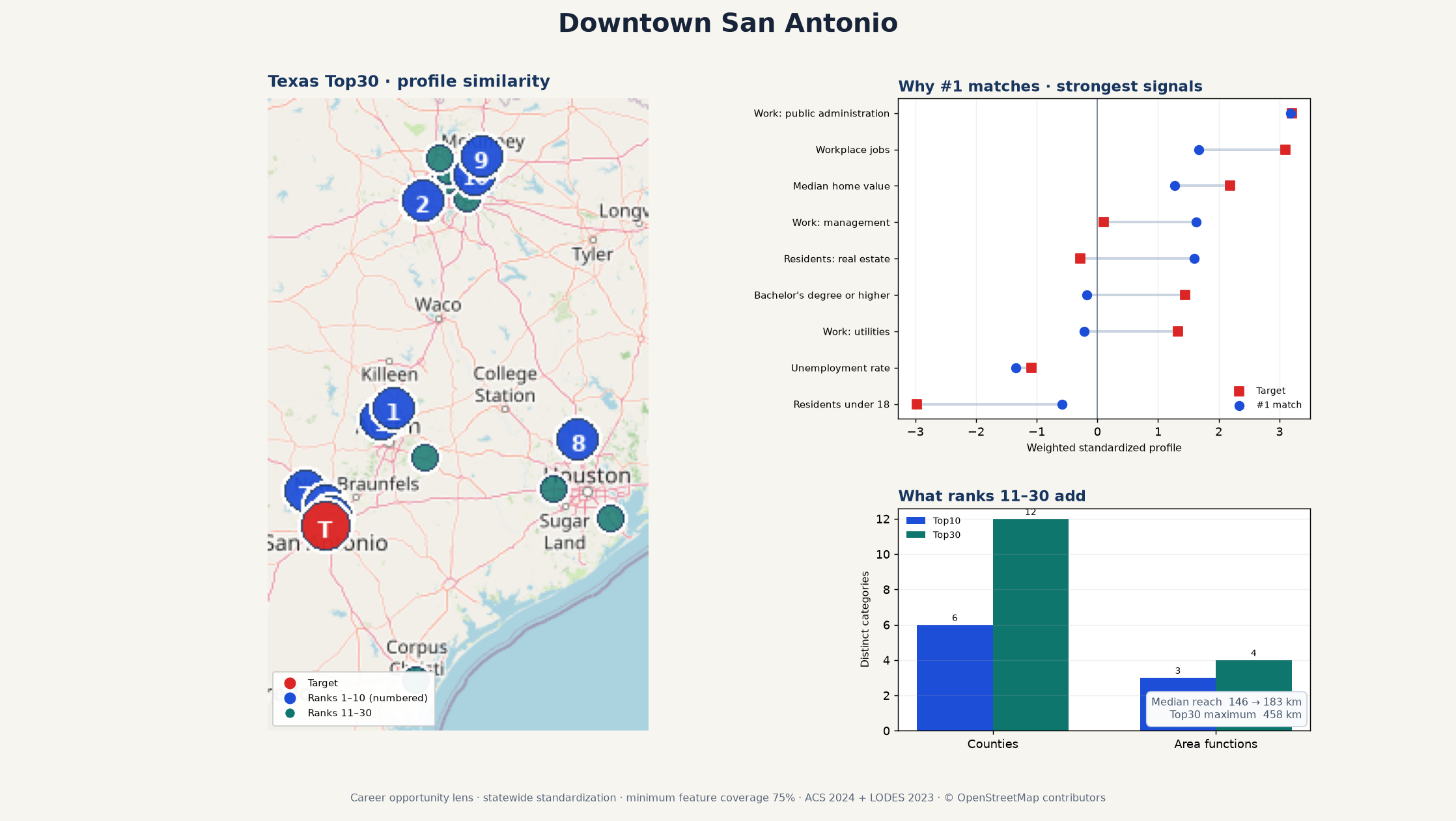
Task: Select blue map marker numbered 9
Action: [x=481, y=157]
